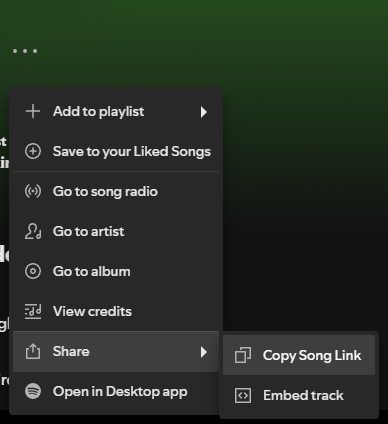Viewport: 388px width, 424px height.
Task: Click the share upload arrow icon
Action: click(x=33, y=351)
